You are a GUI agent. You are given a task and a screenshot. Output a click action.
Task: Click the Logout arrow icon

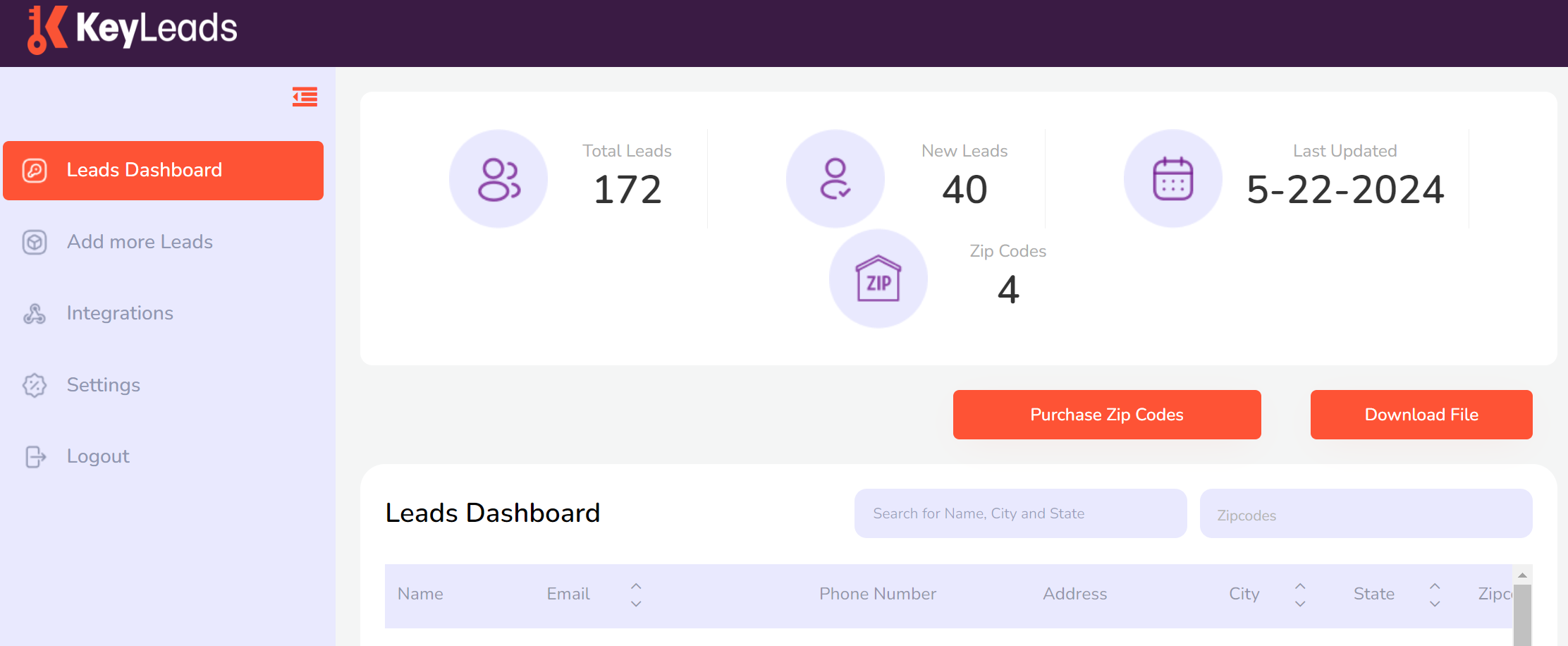[34, 456]
